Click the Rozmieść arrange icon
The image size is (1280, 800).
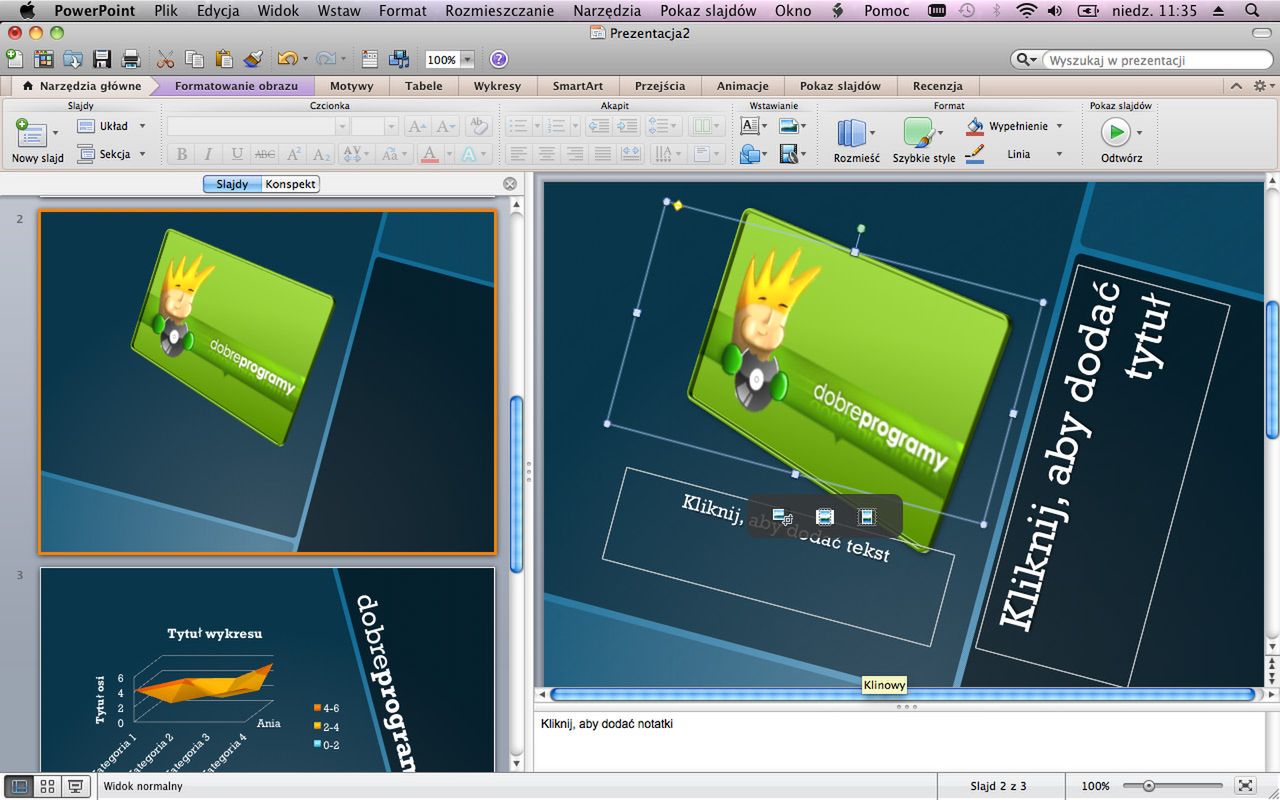pos(851,133)
